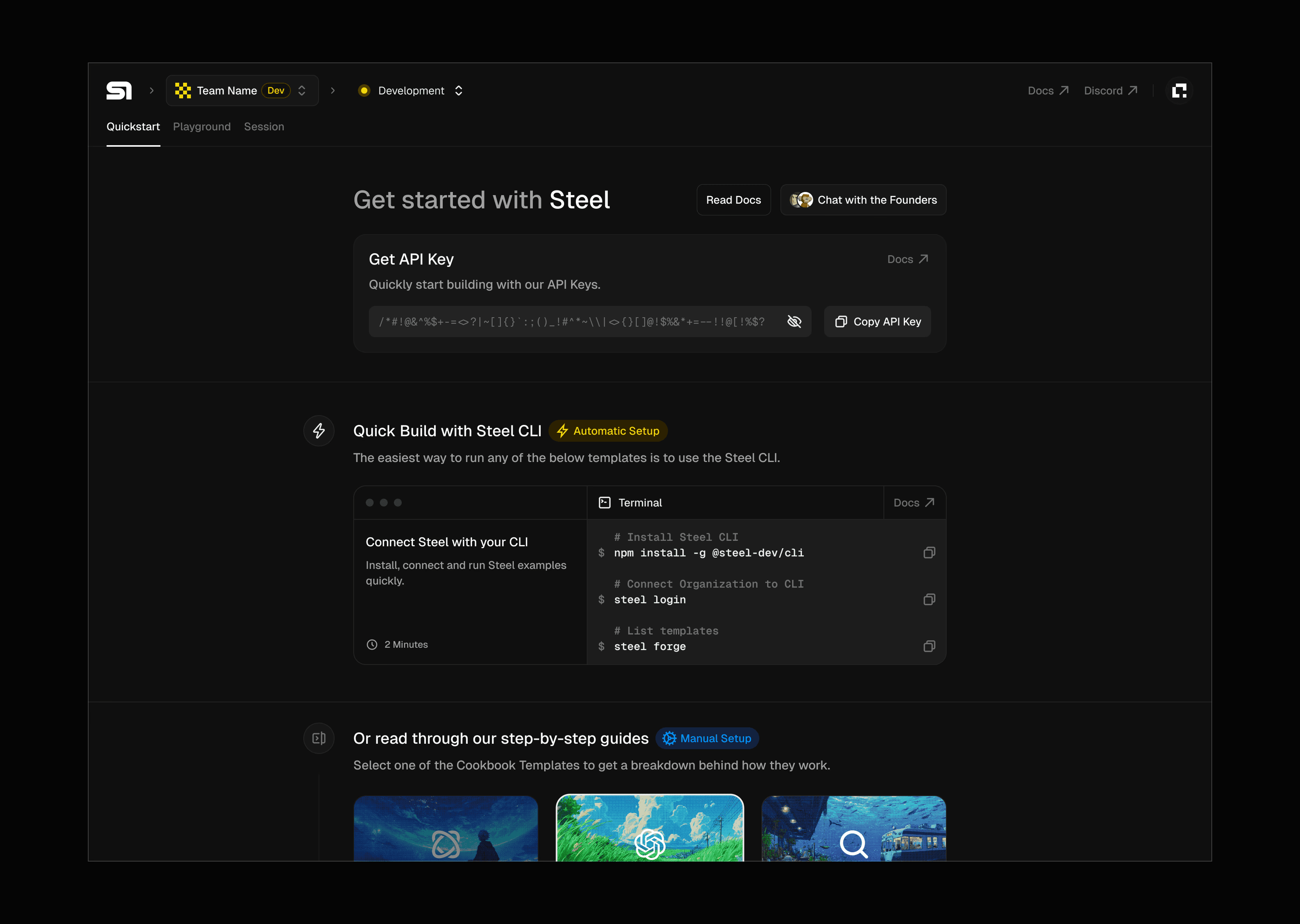Click the Terminal icon in the code panel
This screenshot has width=1300, height=924.
(x=604, y=503)
